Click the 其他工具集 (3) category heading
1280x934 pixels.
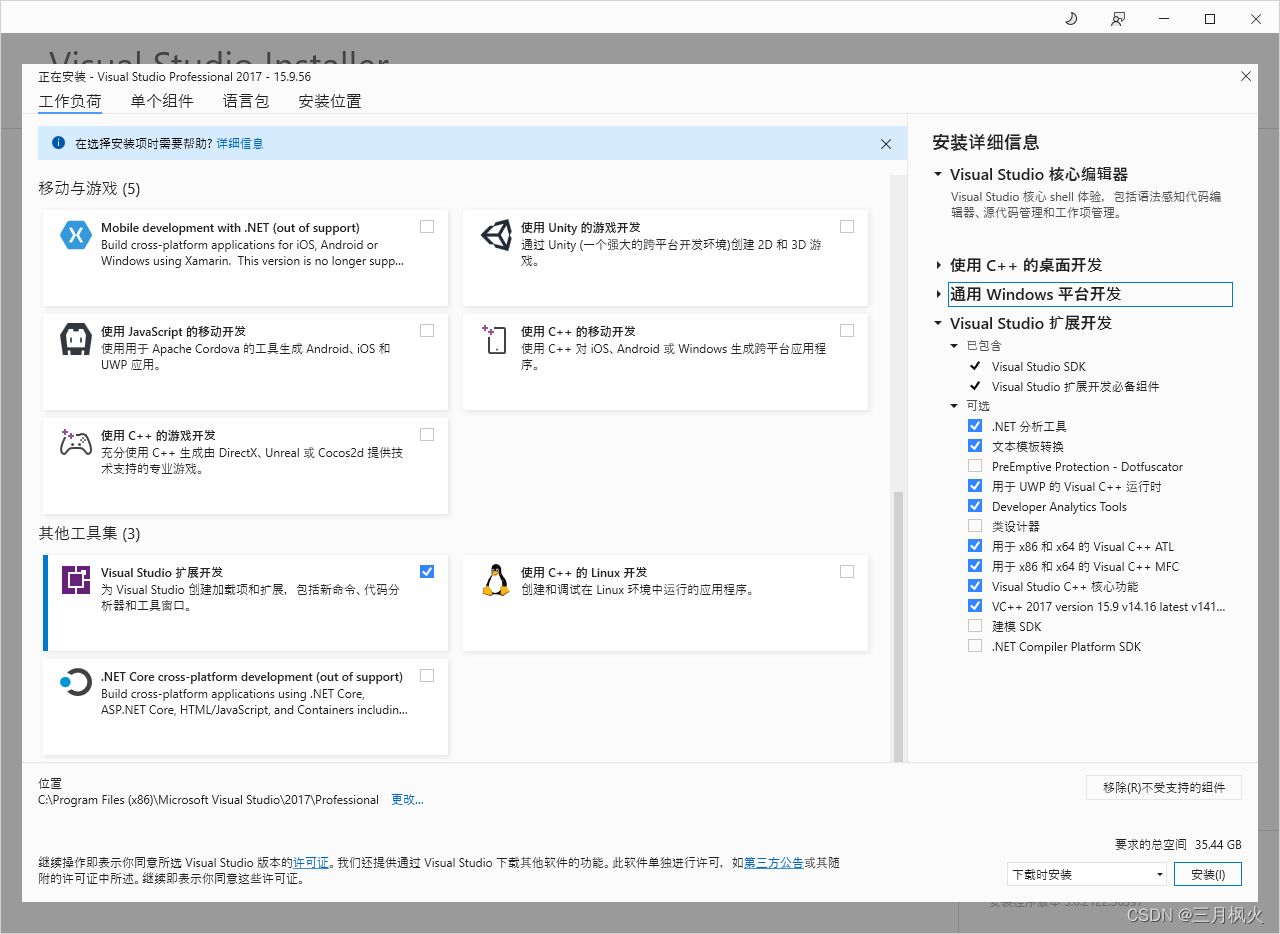click(90, 533)
